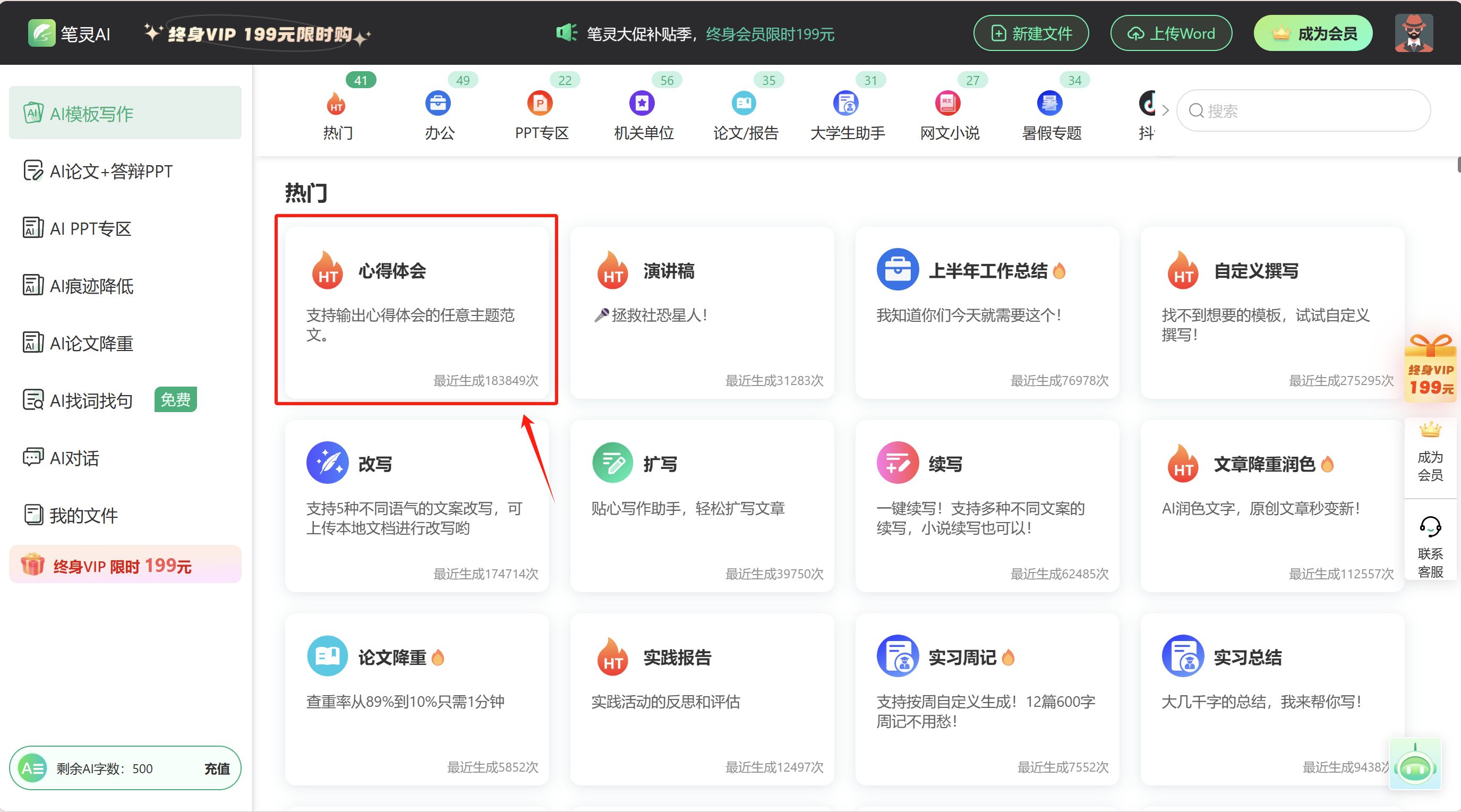This screenshot has width=1461, height=812.
Task: Click the 上半年工作总结 briefcase icon
Action: click(x=897, y=269)
